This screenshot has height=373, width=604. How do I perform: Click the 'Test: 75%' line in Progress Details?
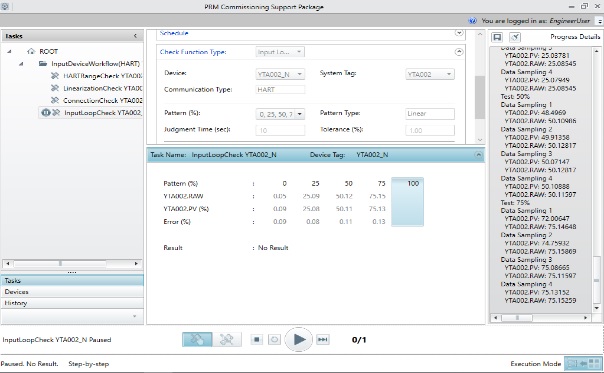click(515, 202)
